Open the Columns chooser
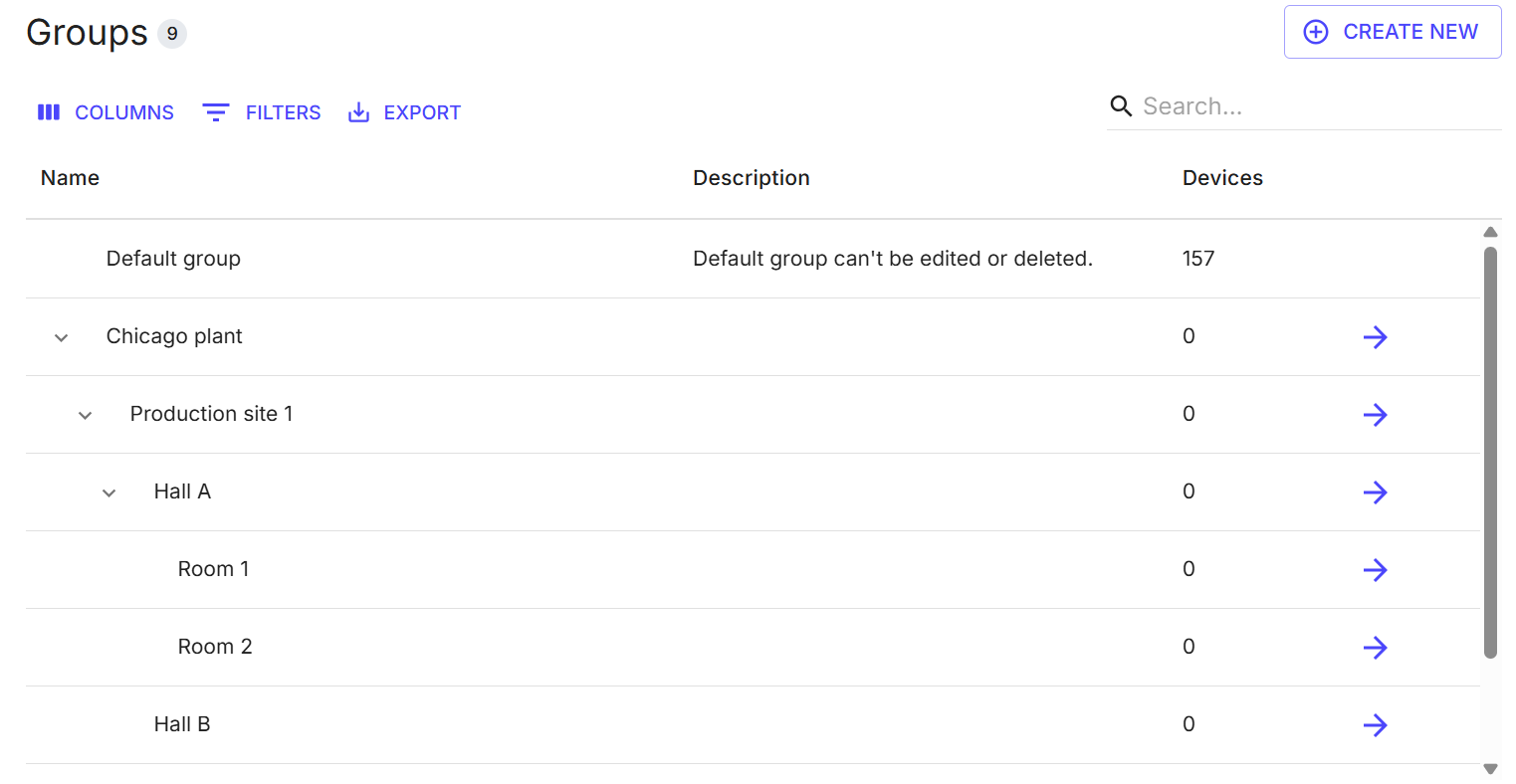Screen dimensions: 1516x784 click(x=106, y=112)
